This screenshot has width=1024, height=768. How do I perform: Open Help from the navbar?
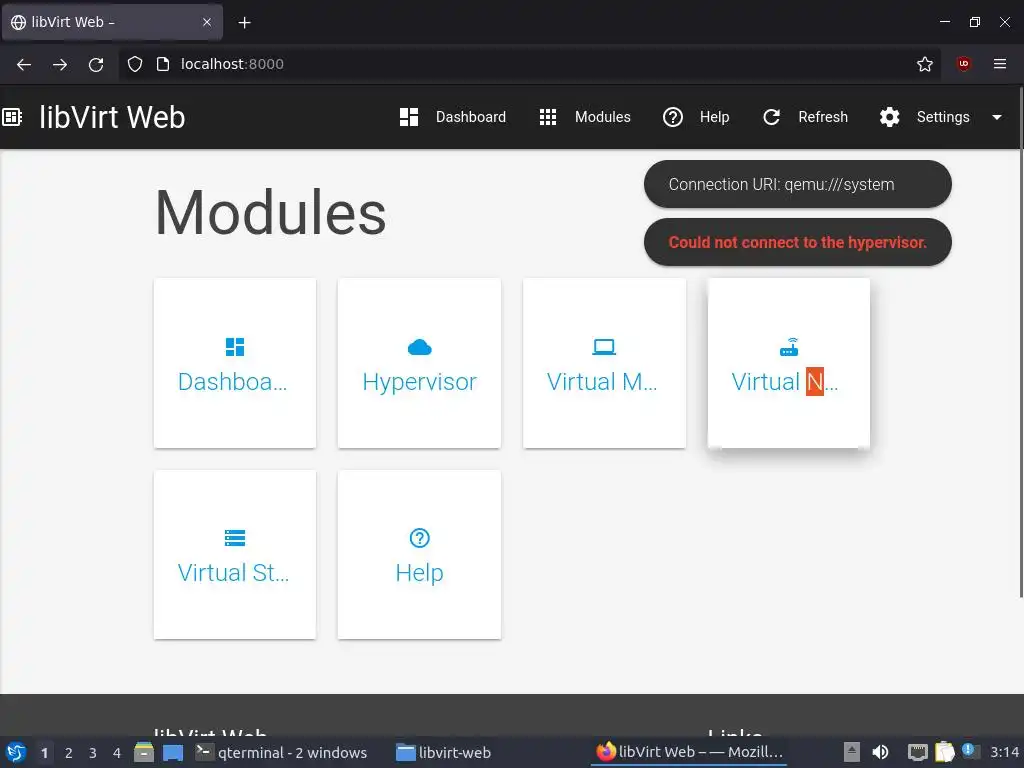pos(714,117)
